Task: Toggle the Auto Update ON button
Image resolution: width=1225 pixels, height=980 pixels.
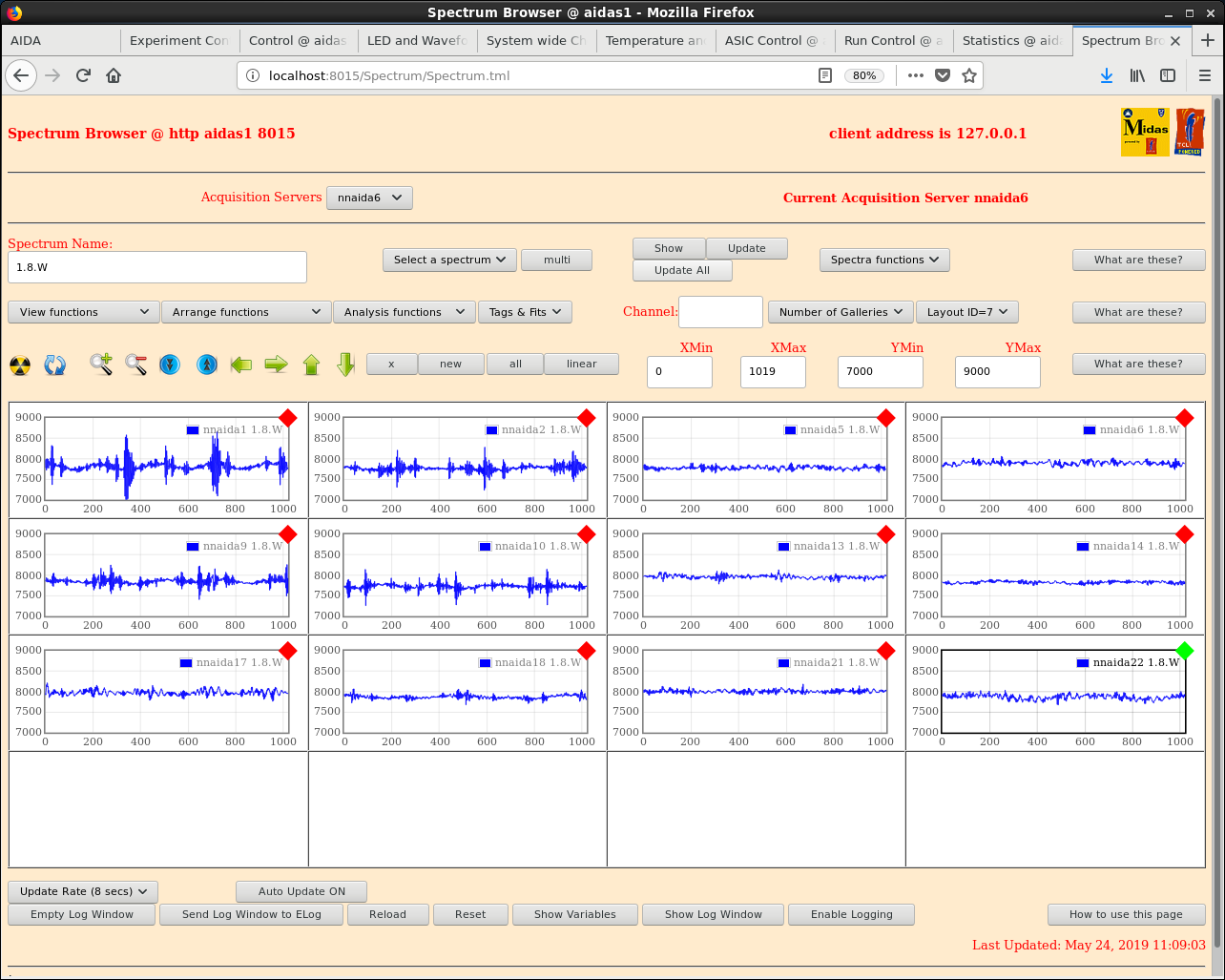Action: (x=301, y=891)
